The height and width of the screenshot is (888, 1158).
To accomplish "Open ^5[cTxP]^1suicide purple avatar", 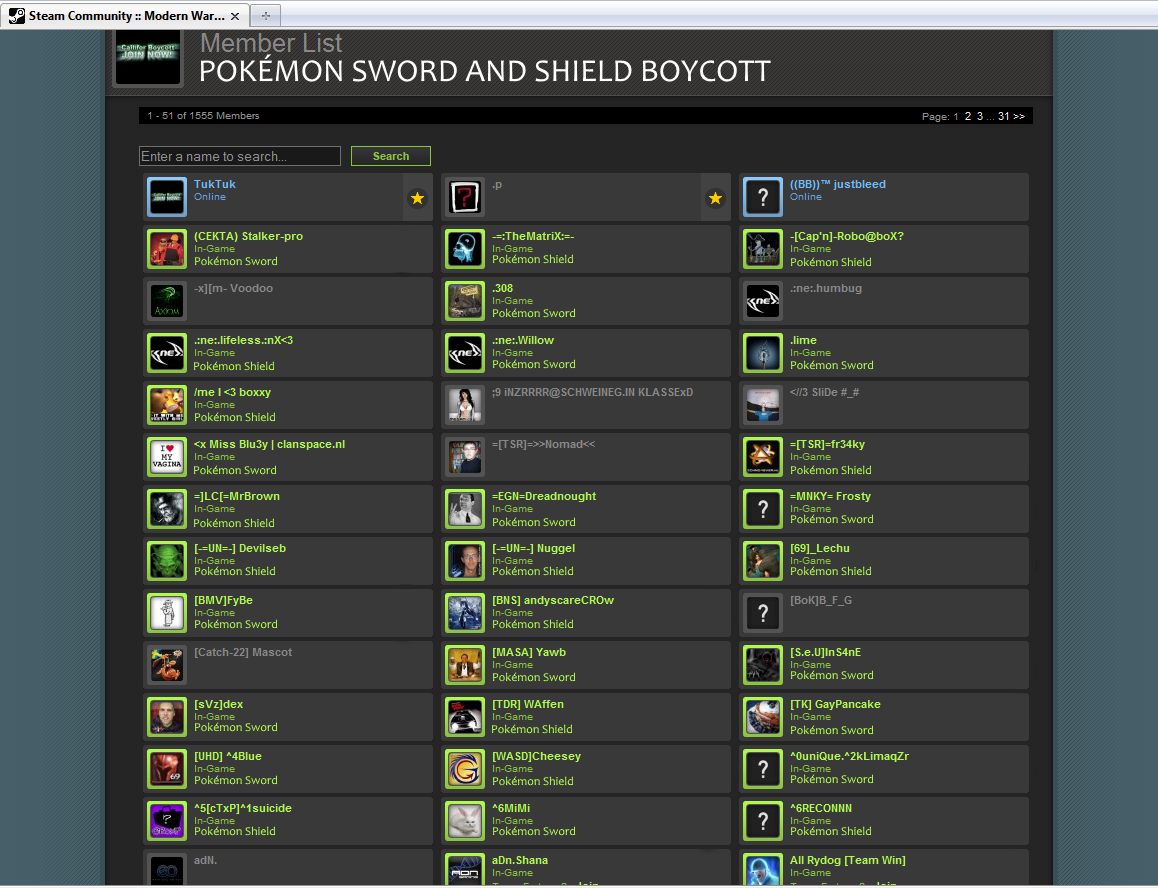I will (167, 821).
